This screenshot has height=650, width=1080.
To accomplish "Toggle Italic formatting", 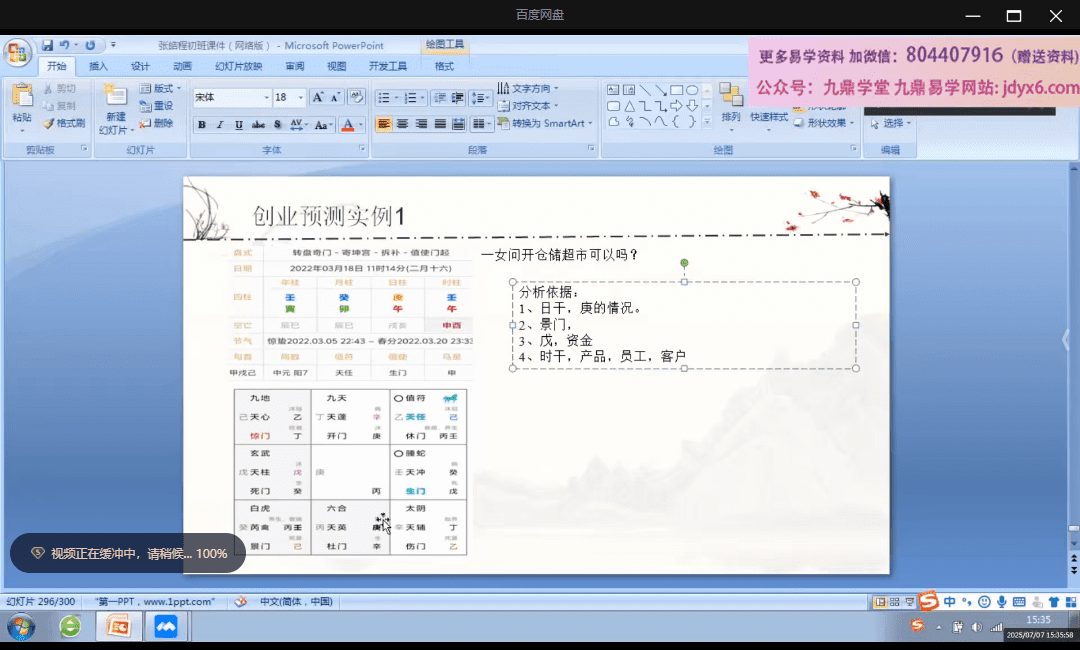I will click(220, 125).
